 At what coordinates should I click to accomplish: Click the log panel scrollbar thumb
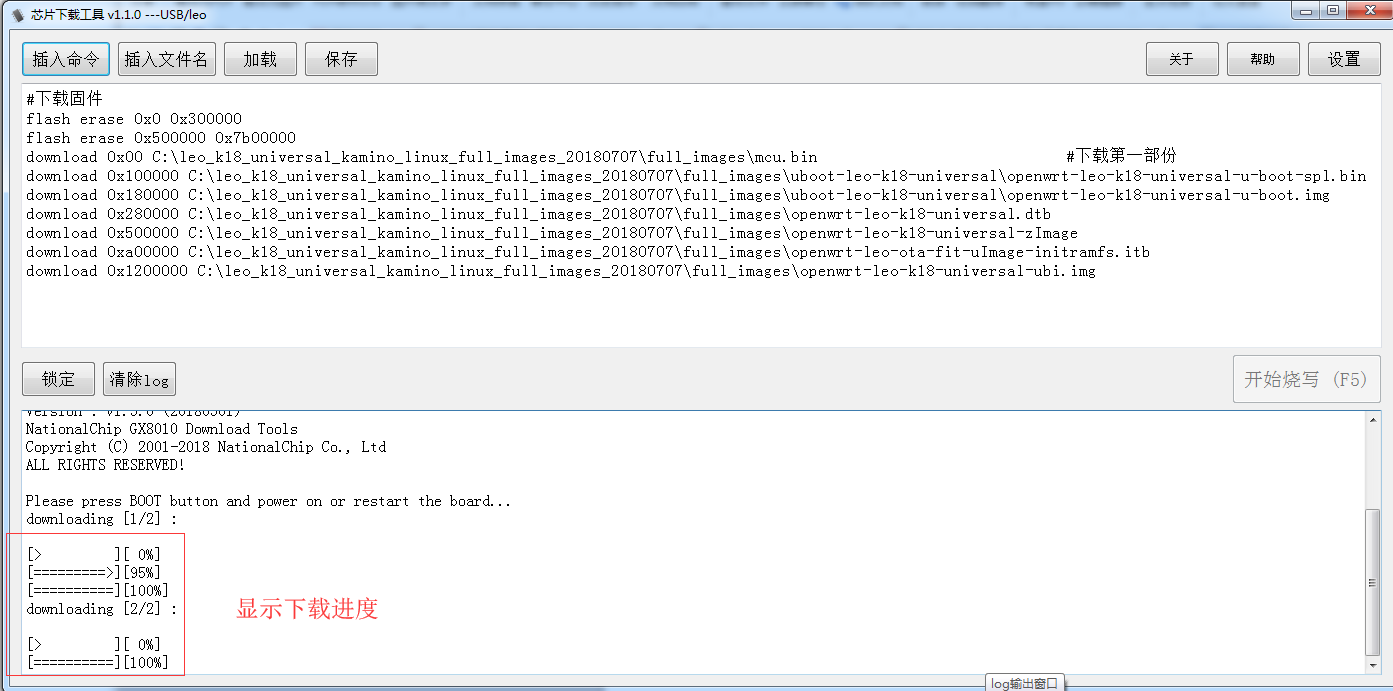(x=1374, y=580)
